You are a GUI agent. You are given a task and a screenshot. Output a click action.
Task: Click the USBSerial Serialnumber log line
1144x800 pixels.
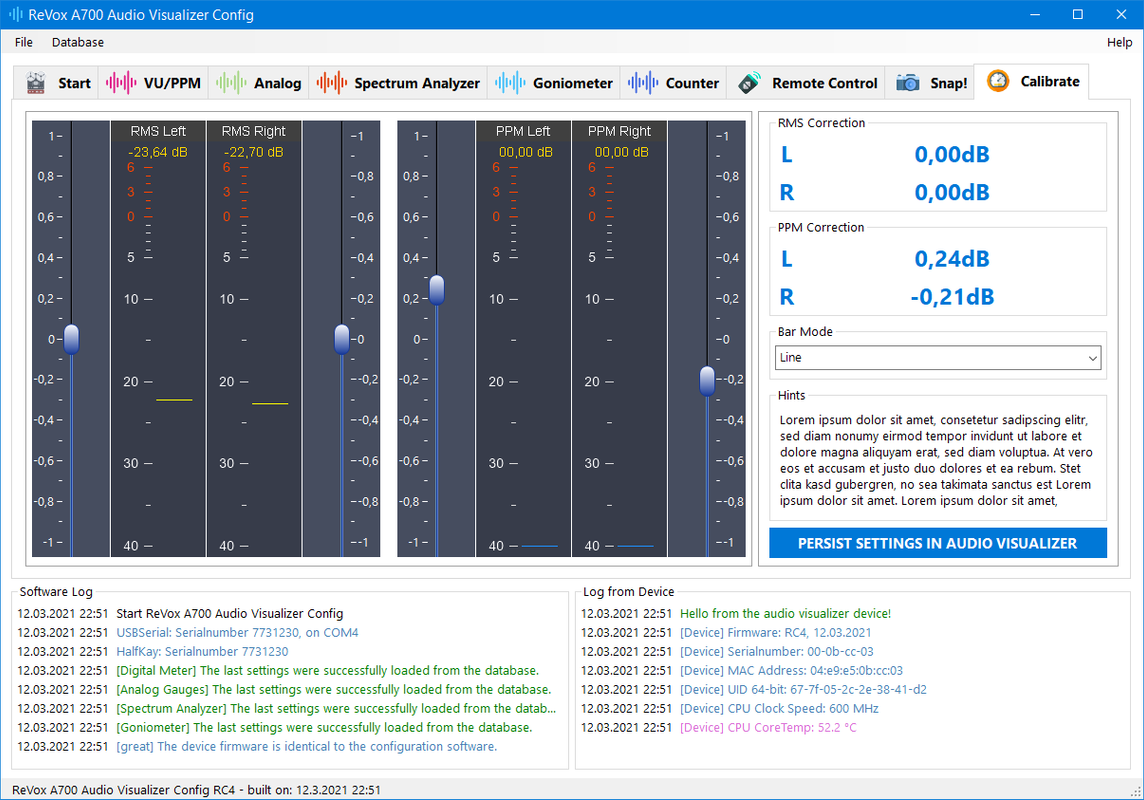tap(237, 633)
